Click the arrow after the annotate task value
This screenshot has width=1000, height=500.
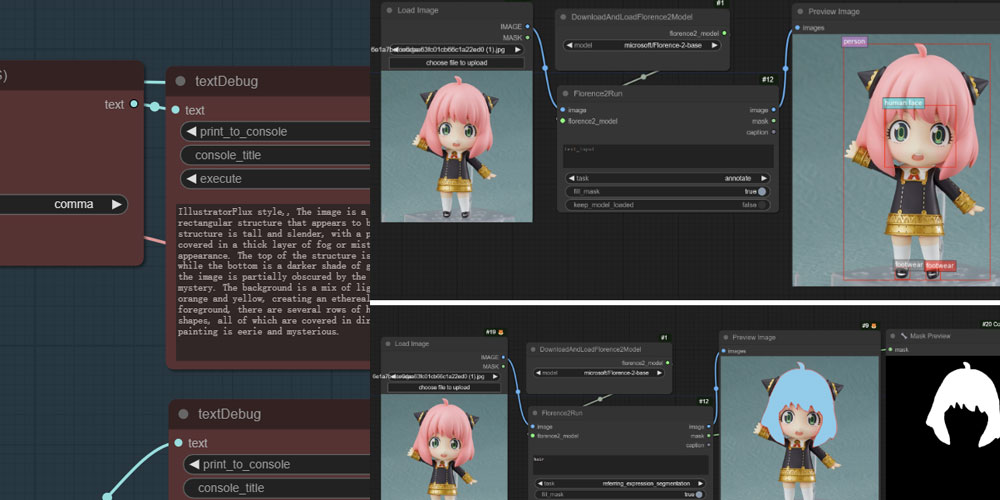[x=763, y=179]
